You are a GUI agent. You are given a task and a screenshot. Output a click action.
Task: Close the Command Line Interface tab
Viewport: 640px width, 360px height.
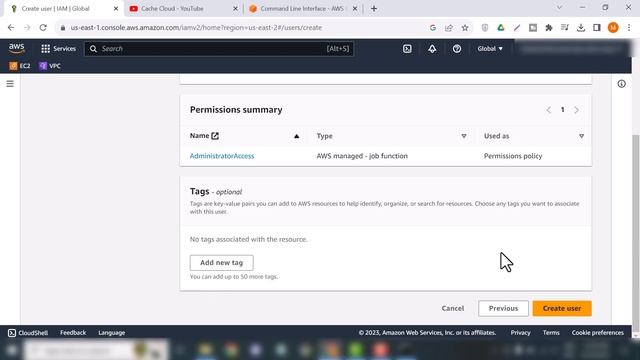[x=355, y=9]
